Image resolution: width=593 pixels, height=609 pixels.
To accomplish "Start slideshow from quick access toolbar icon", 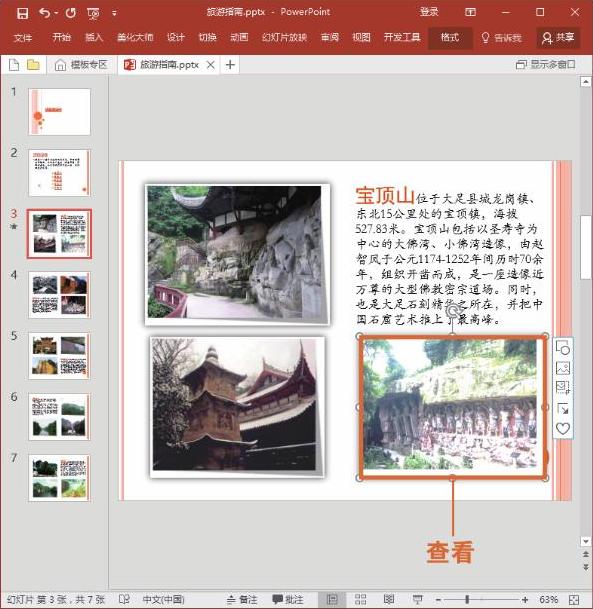I will (x=93, y=14).
